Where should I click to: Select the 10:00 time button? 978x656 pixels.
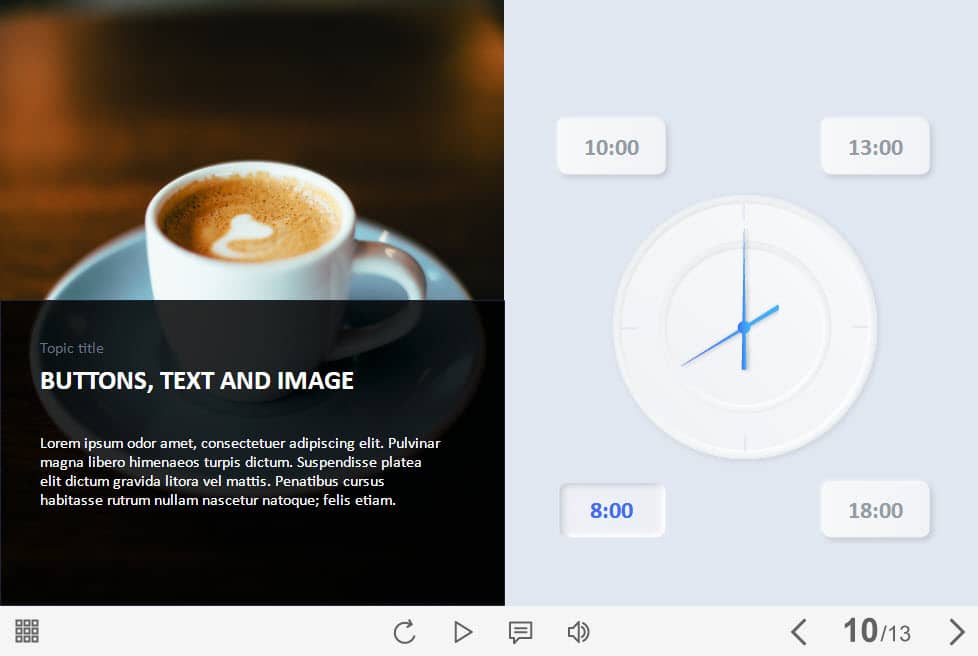611,147
